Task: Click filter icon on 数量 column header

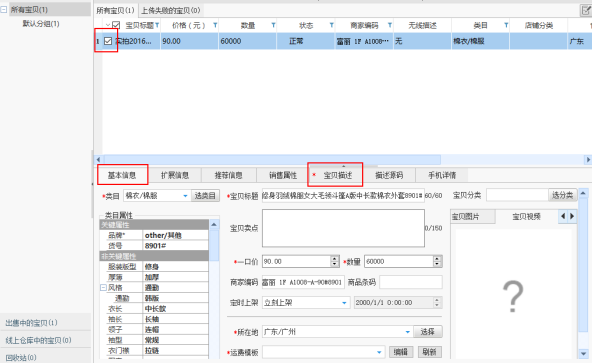Action: click(273, 25)
